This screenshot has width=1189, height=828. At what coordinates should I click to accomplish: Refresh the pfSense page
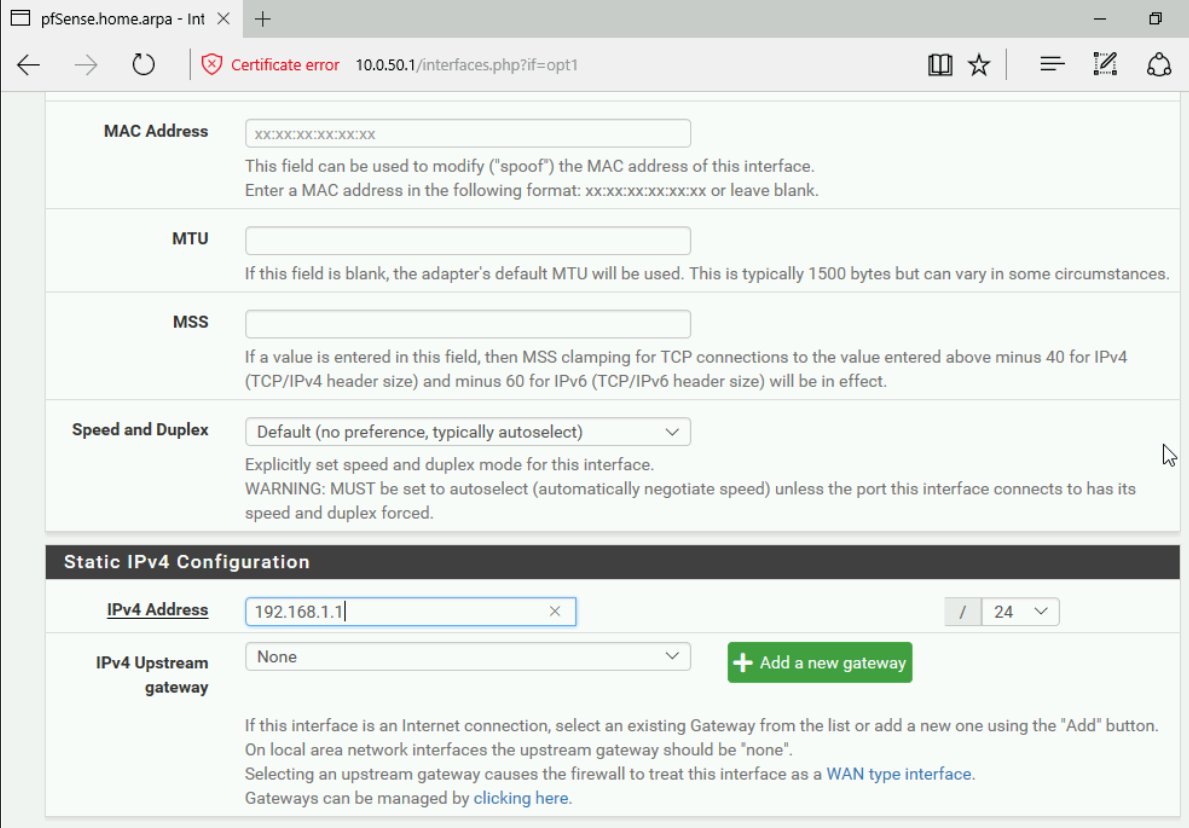click(144, 65)
